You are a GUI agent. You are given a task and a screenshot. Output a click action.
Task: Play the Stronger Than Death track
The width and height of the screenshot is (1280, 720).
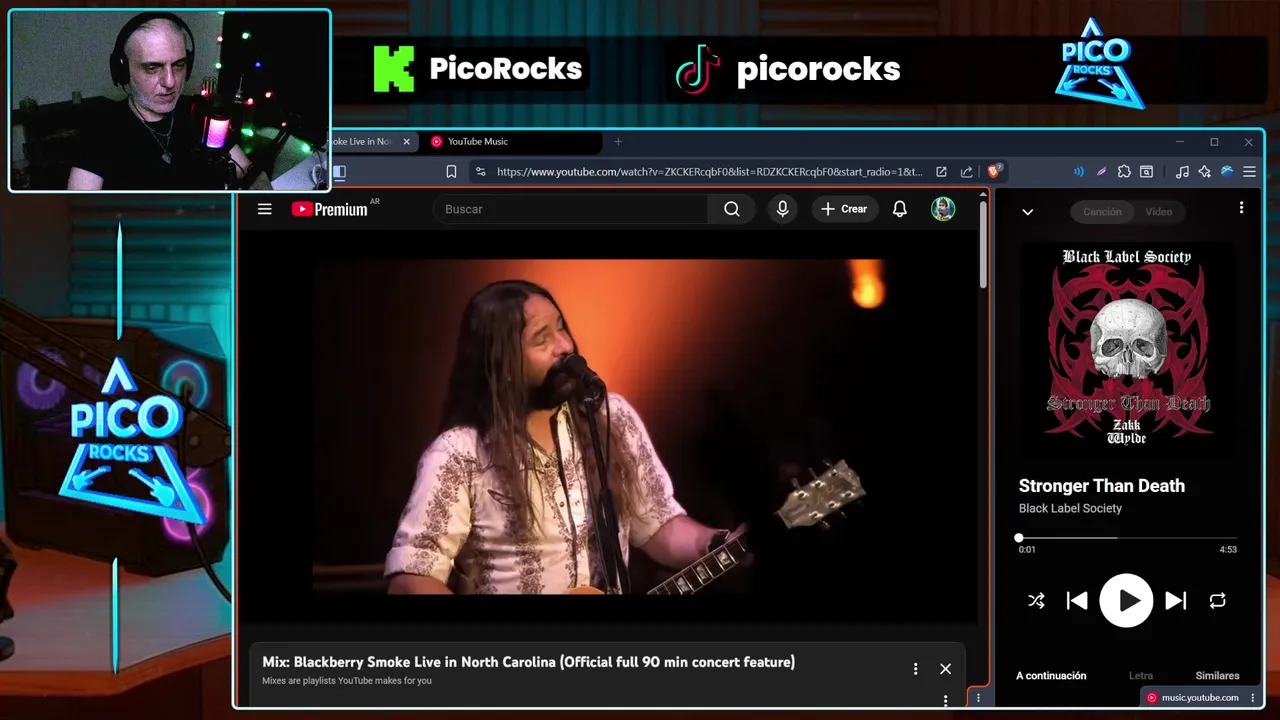pos(1127,601)
